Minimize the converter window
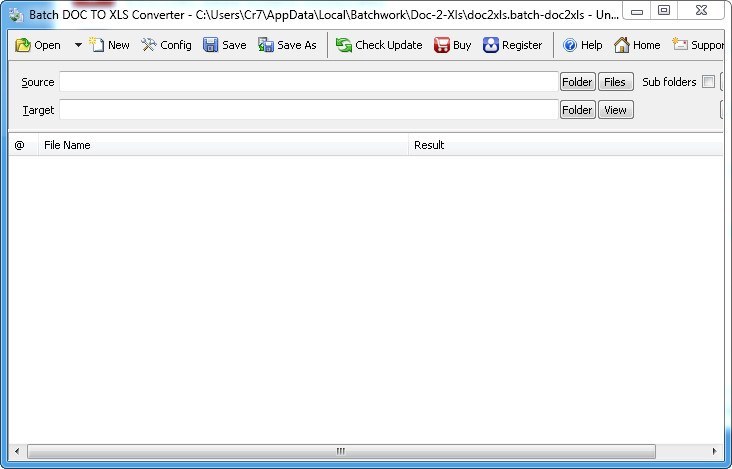The width and height of the screenshot is (732, 469). click(x=637, y=10)
